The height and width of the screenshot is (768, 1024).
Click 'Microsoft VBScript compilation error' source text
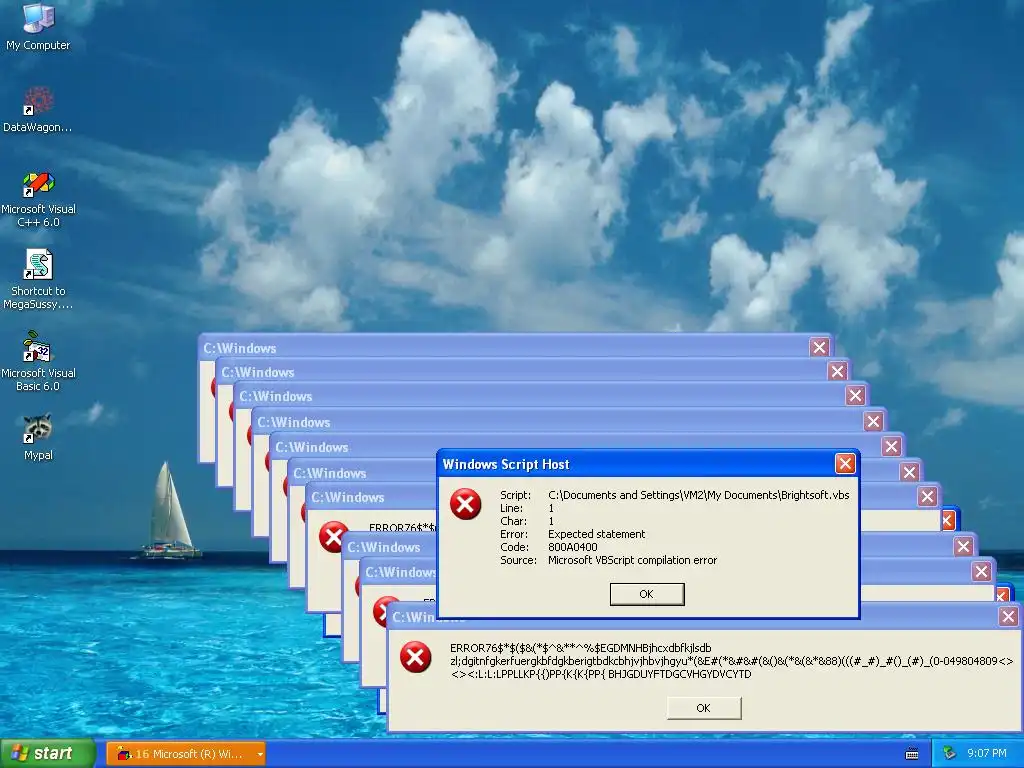tap(632, 560)
